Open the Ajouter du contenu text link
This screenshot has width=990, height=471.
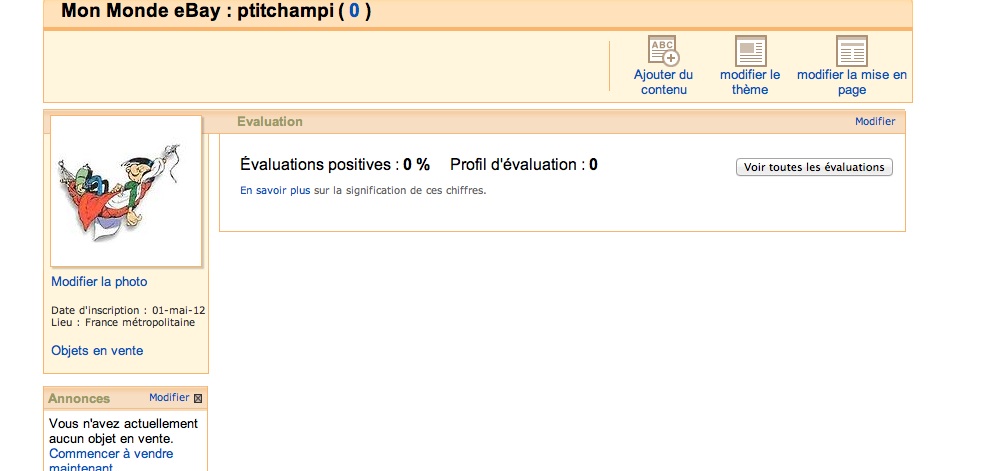pos(664,82)
